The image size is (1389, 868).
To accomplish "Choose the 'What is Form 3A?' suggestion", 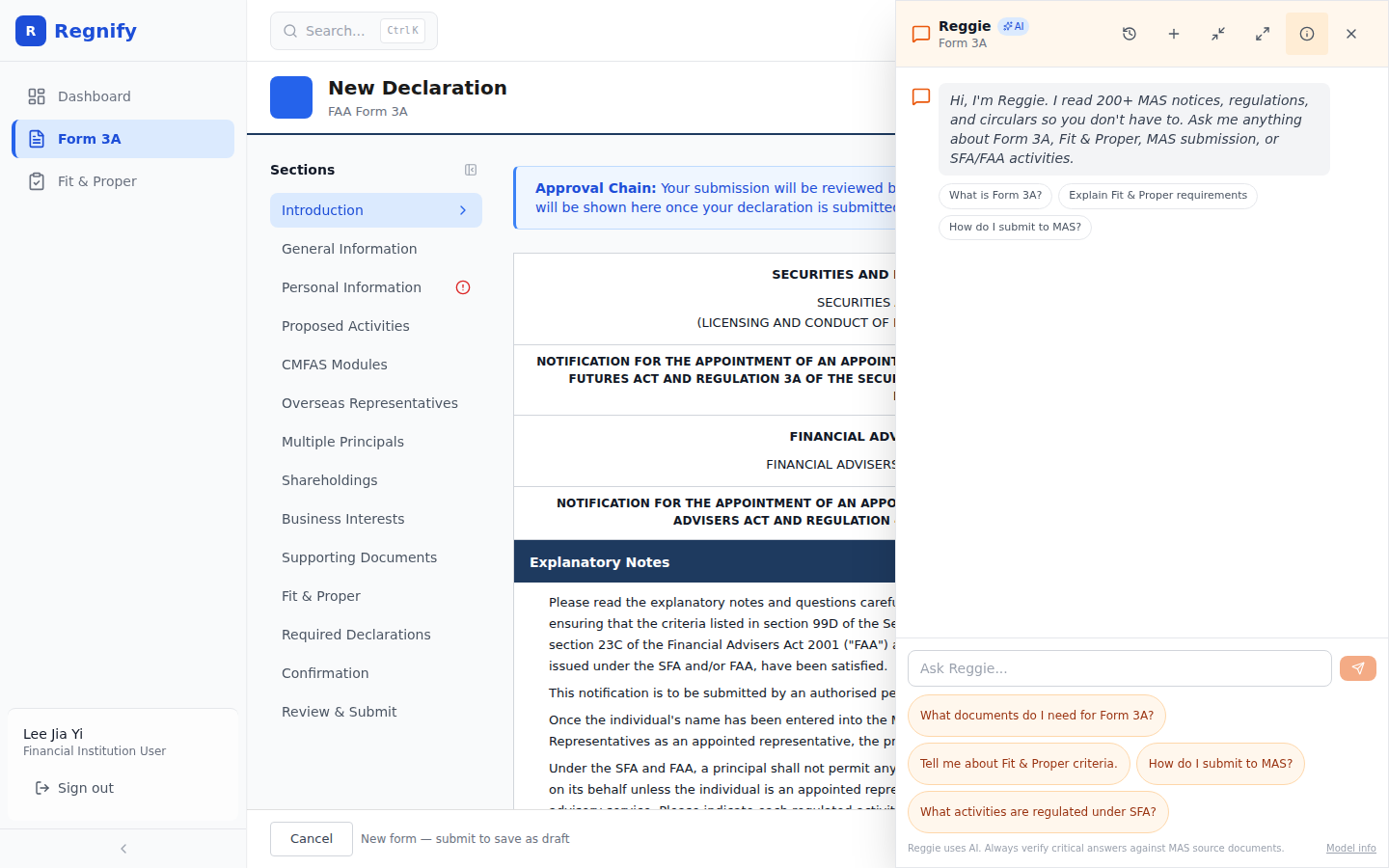I will (x=995, y=196).
